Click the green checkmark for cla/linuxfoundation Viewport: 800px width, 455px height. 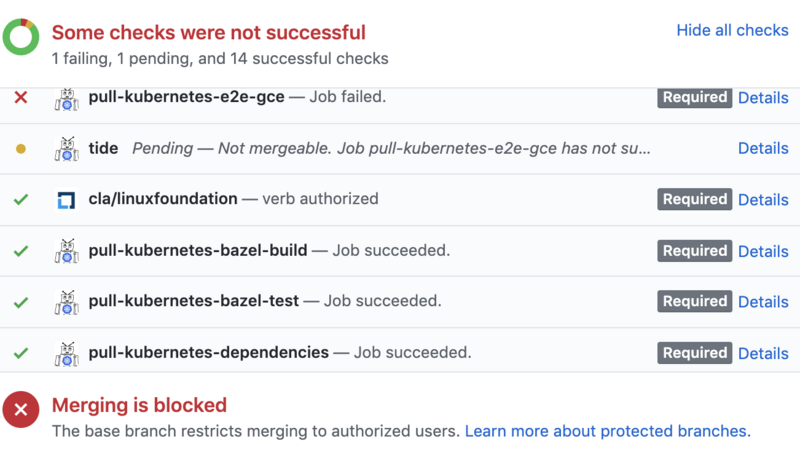coord(21,200)
